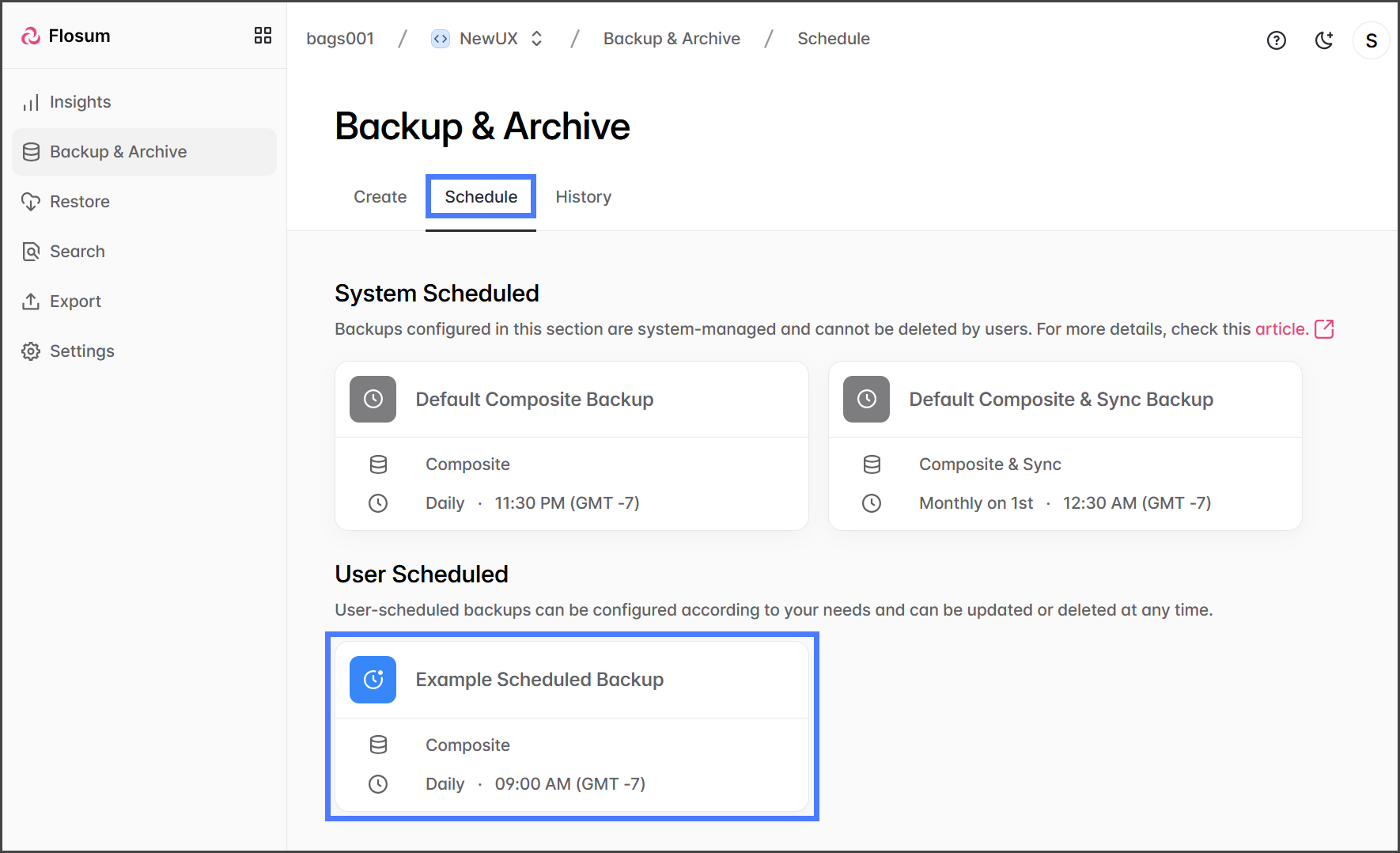Toggle dark mode with moon icon
The image size is (1400, 853).
(x=1323, y=40)
